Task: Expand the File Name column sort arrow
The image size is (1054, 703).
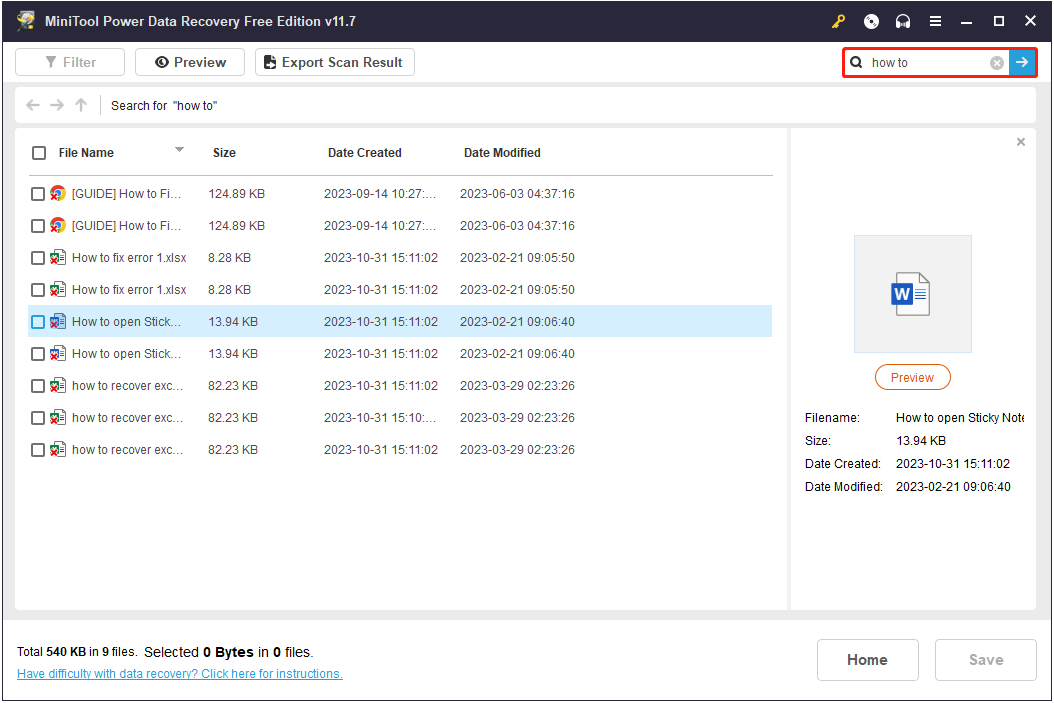Action: pyautogui.click(x=179, y=150)
